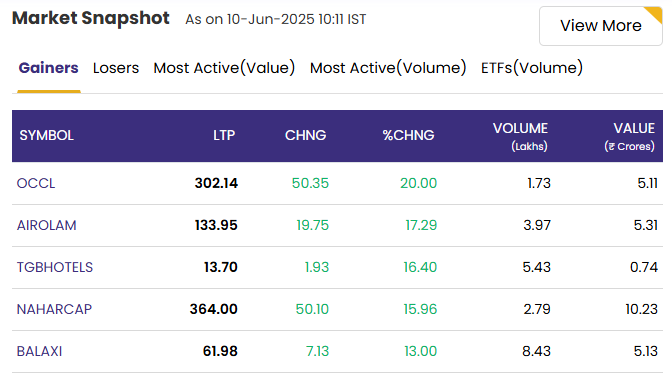Viewport: 672px width, 381px height.
Task: Switch to Most Active(Volume) tab
Action: (x=388, y=68)
